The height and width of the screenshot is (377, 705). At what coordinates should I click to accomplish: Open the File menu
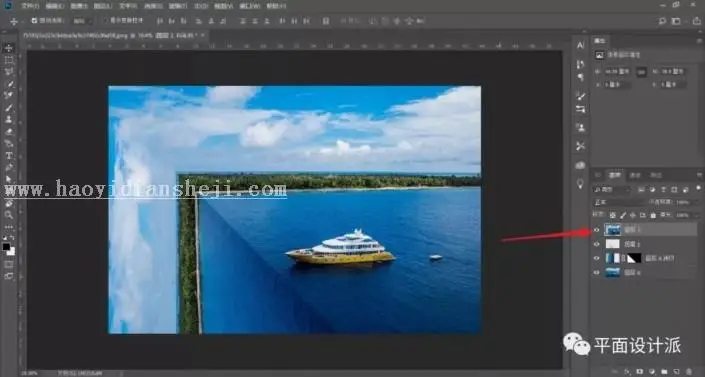(31, 6)
